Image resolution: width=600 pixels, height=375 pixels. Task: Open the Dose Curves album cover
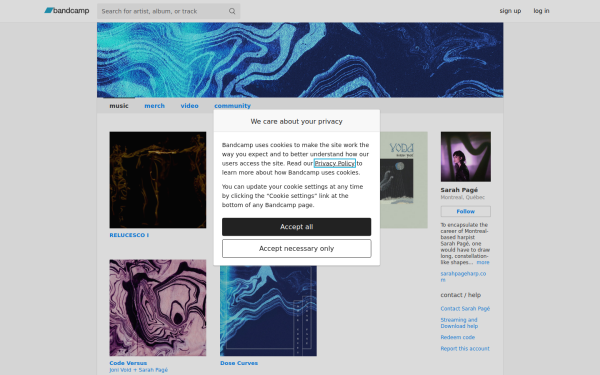tap(268, 311)
